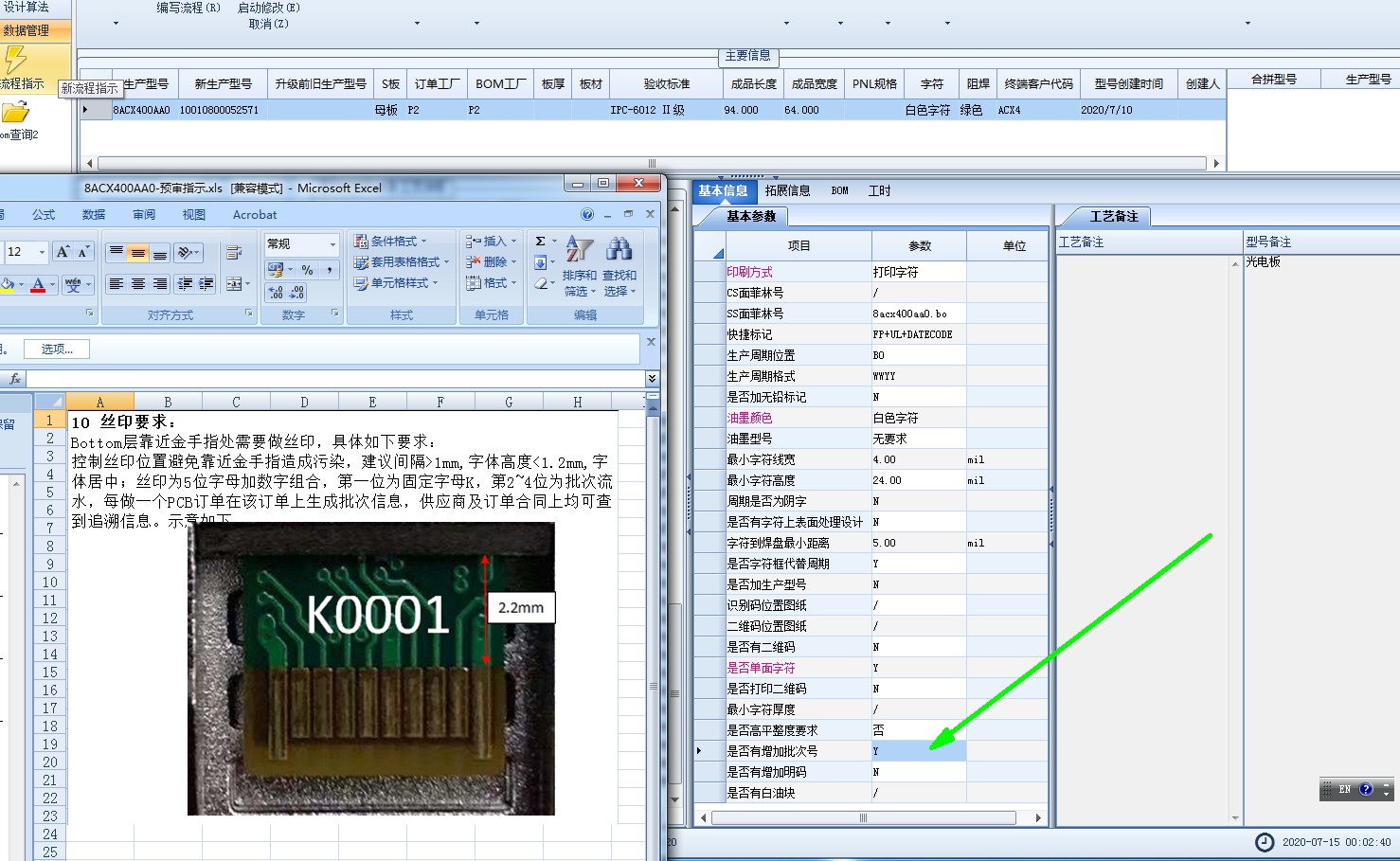Image resolution: width=1400 pixels, height=861 pixels.
Task: Apply comma style in Excel
Action: [329, 270]
